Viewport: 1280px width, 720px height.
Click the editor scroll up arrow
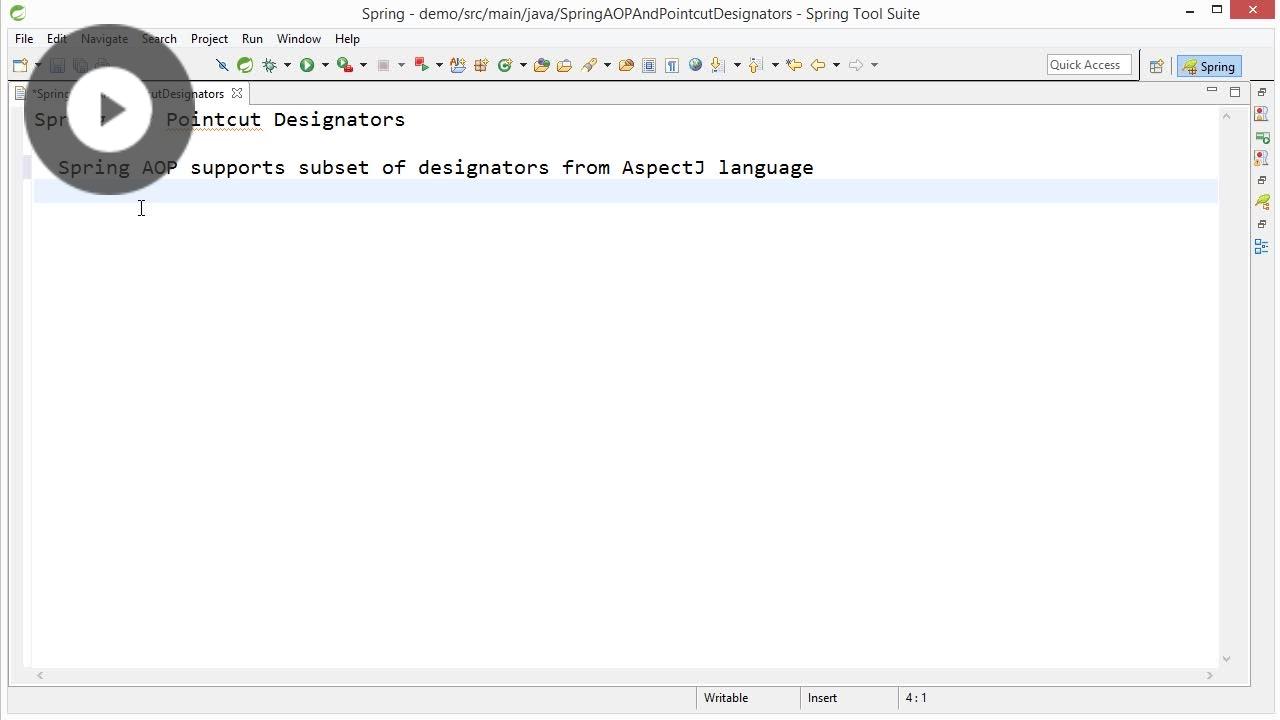coord(1226,116)
